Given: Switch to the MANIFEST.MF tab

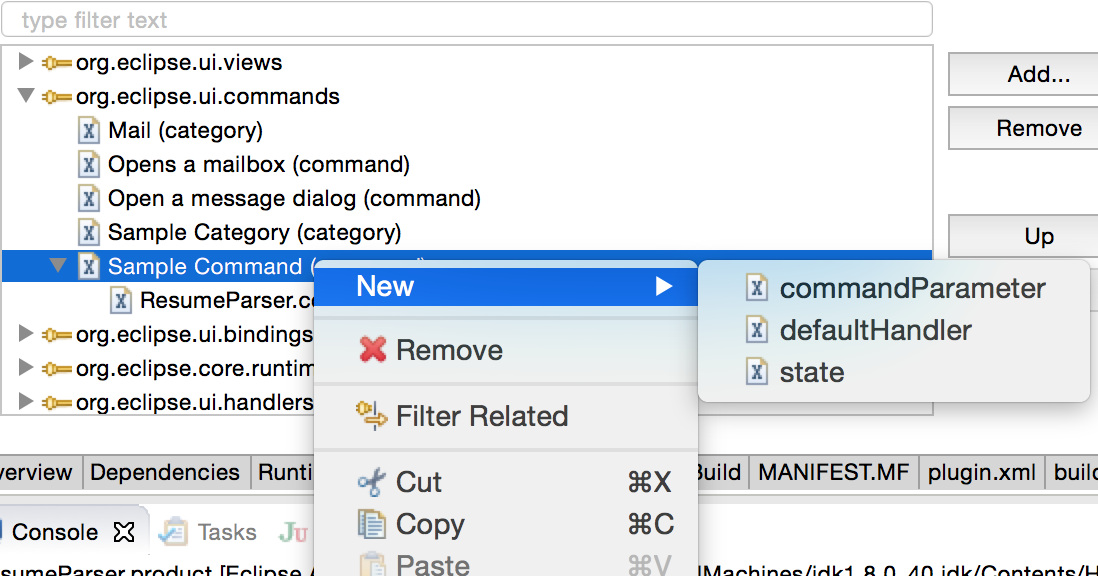Looking at the screenshot, I should click(x=833, y=472).
